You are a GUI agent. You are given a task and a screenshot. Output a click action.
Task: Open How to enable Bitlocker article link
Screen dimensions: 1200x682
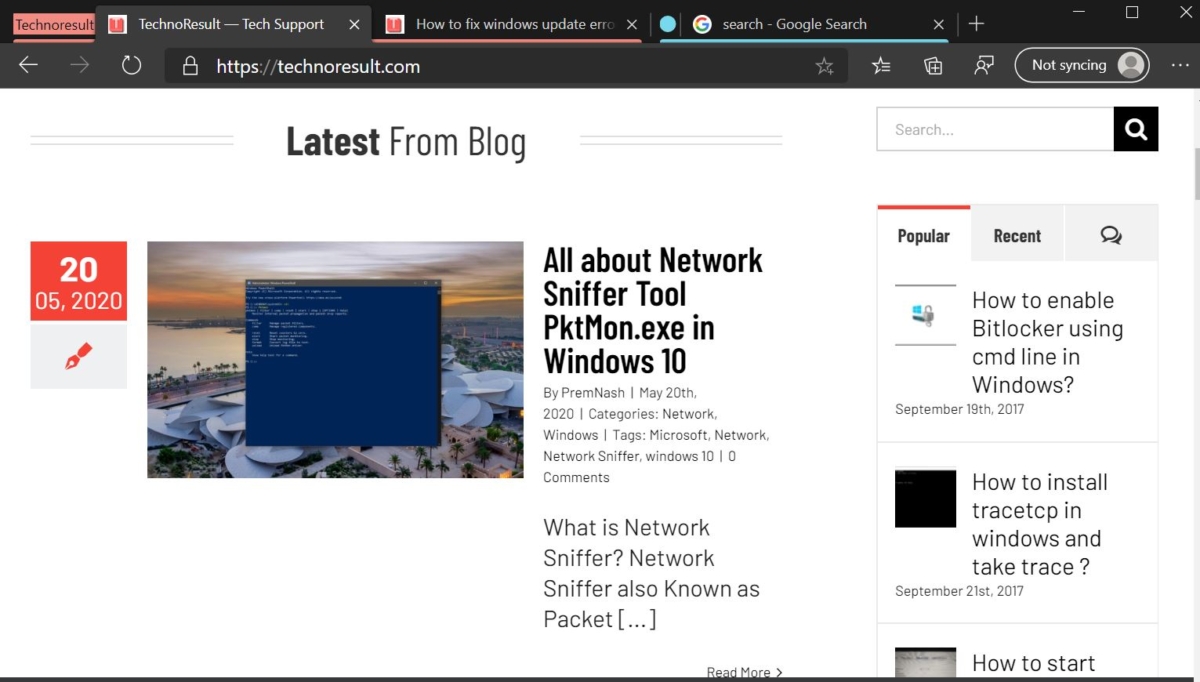(x=1047, y=342)
